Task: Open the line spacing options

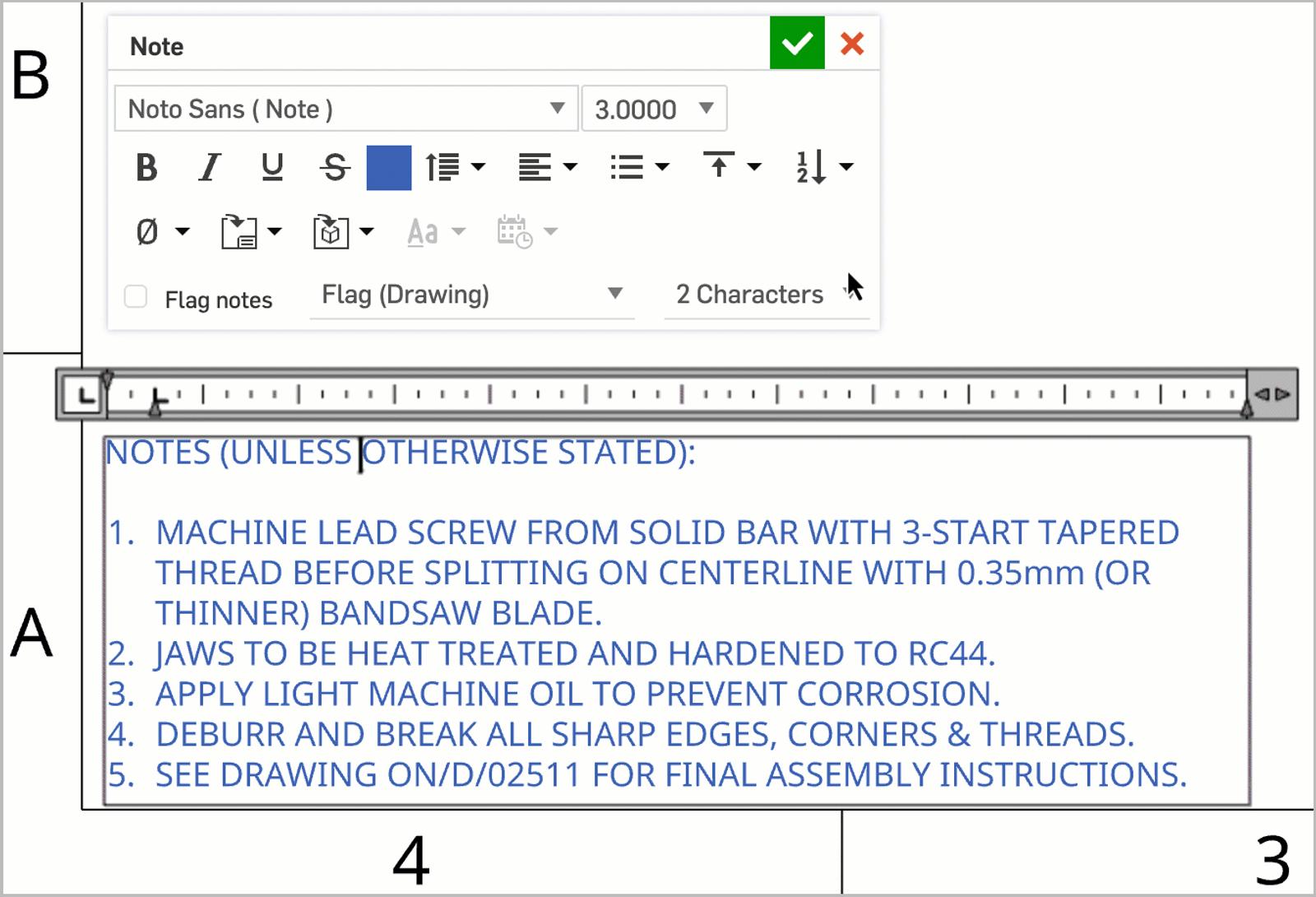Action: (x=455, y=168)
